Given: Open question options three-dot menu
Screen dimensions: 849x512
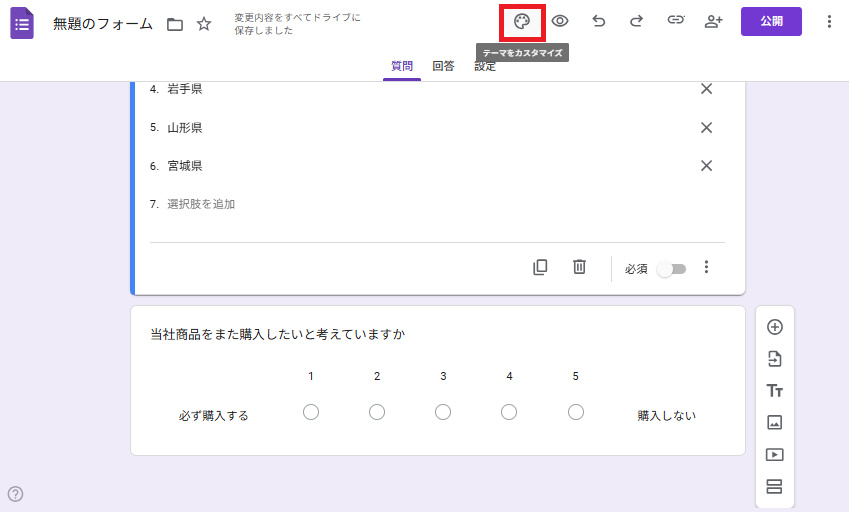Looking at the screenshot, I should tap(706, 267).
